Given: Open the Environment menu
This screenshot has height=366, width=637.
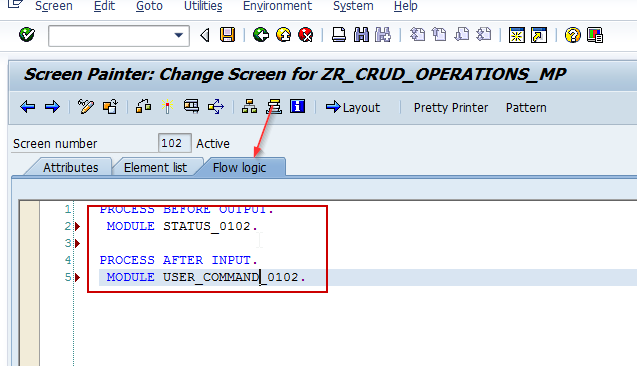Looking at the screenshot, I should 277,6.
